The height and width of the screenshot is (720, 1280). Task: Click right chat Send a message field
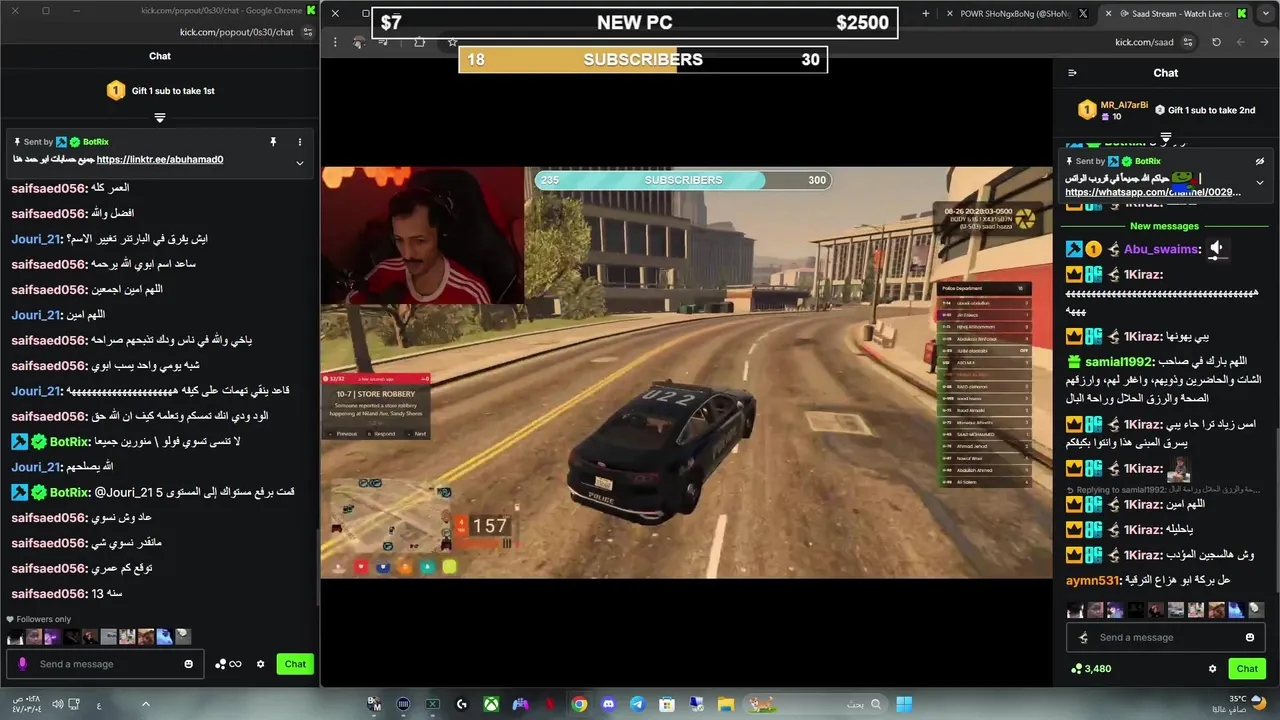[1165, 637]
